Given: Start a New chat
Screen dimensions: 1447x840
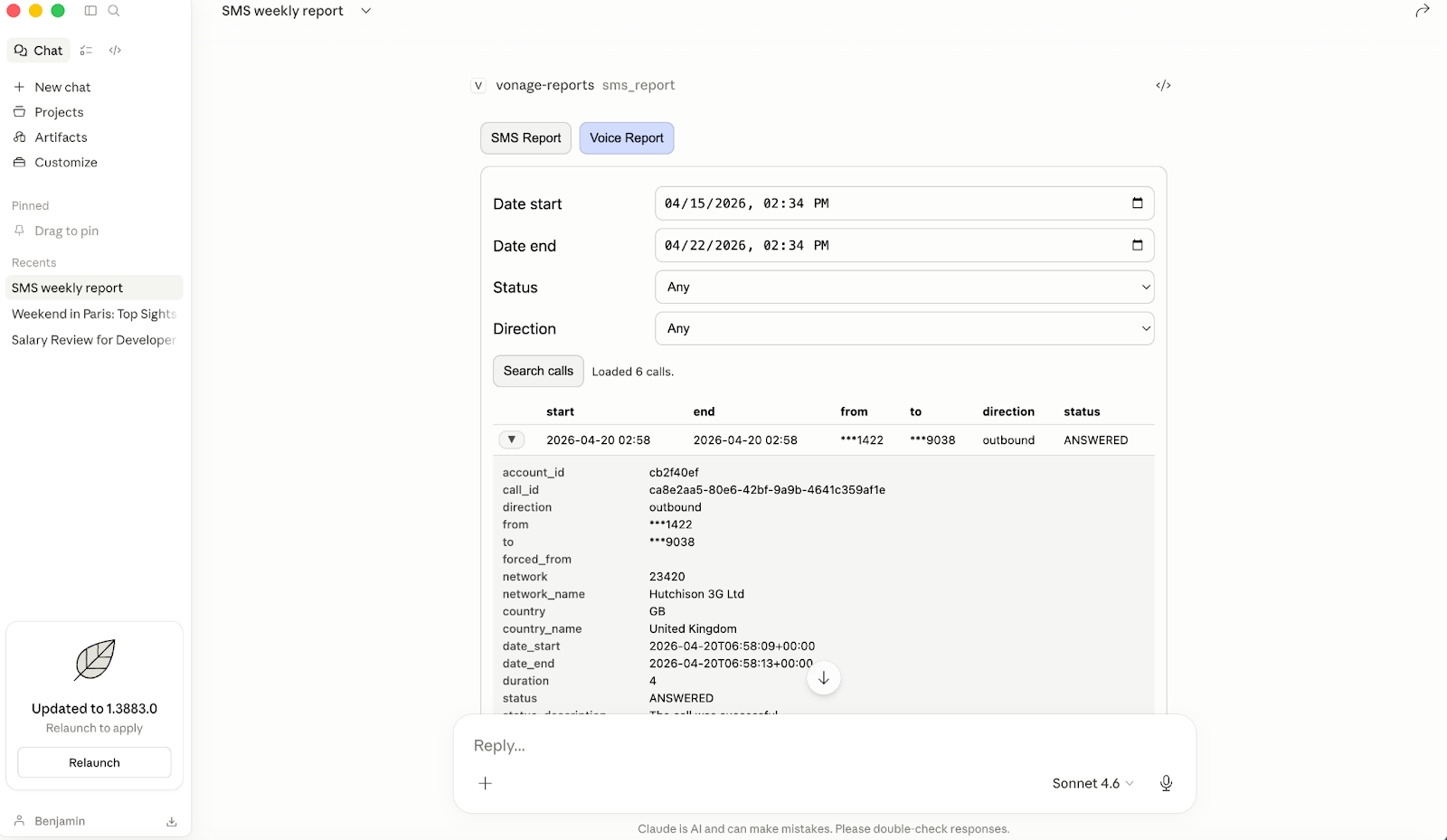Looking at the screenshot, I should coord(62,87).
